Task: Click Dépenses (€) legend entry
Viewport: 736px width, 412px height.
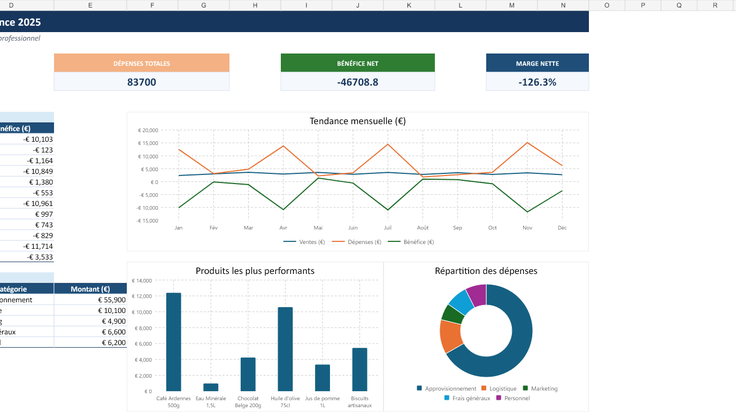Action: pyautogui.click(x=357, y=242)
